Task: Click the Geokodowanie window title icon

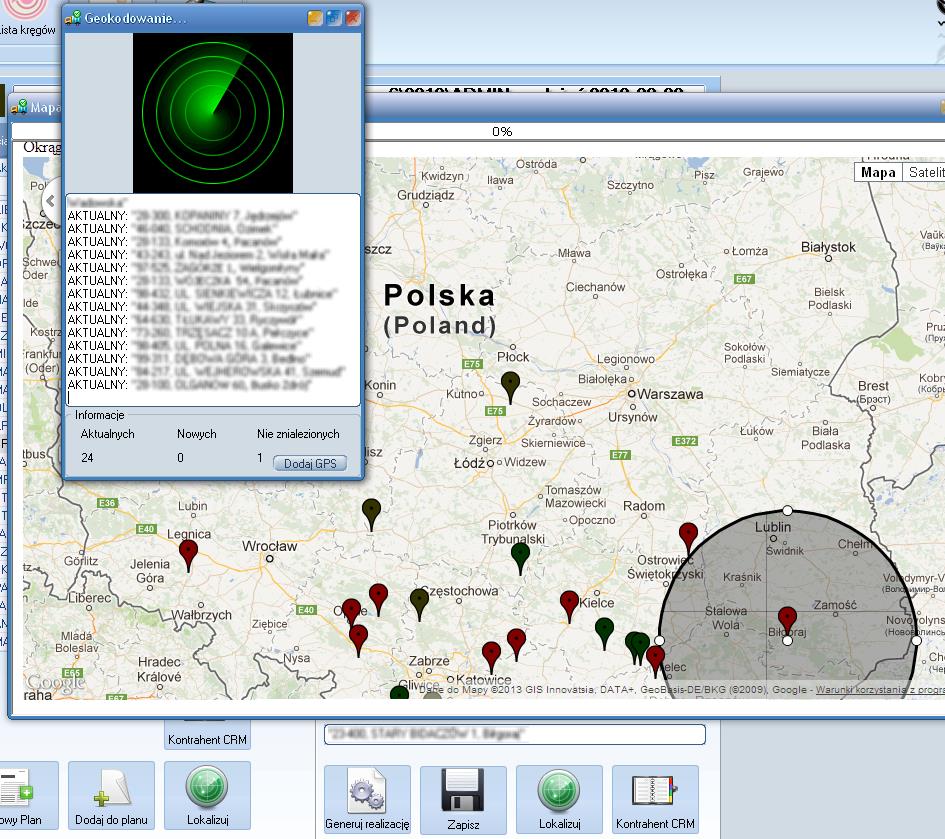Action: click(x=73, y=18)
